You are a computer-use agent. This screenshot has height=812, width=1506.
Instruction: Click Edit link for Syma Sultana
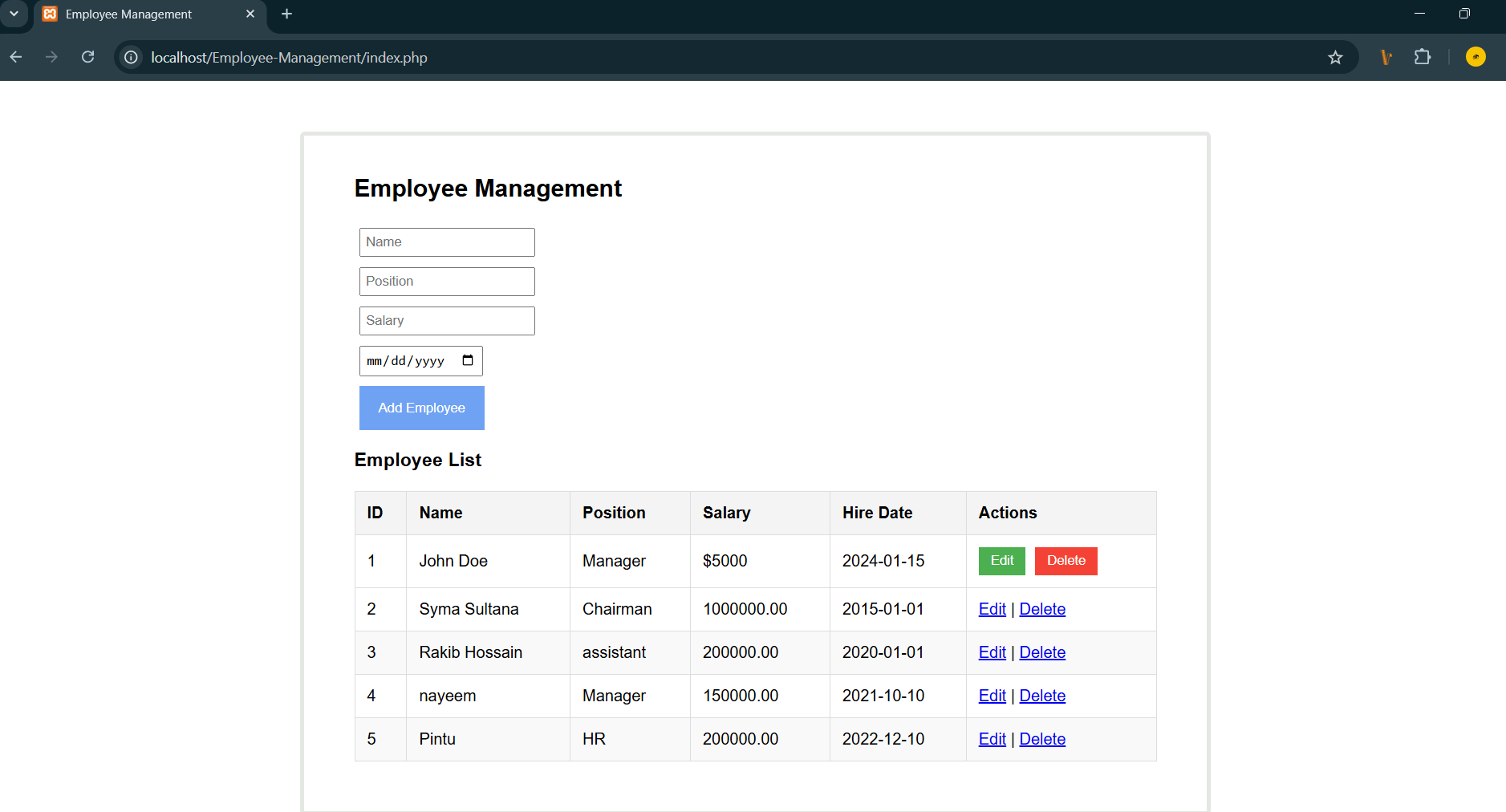coord(992,609)
